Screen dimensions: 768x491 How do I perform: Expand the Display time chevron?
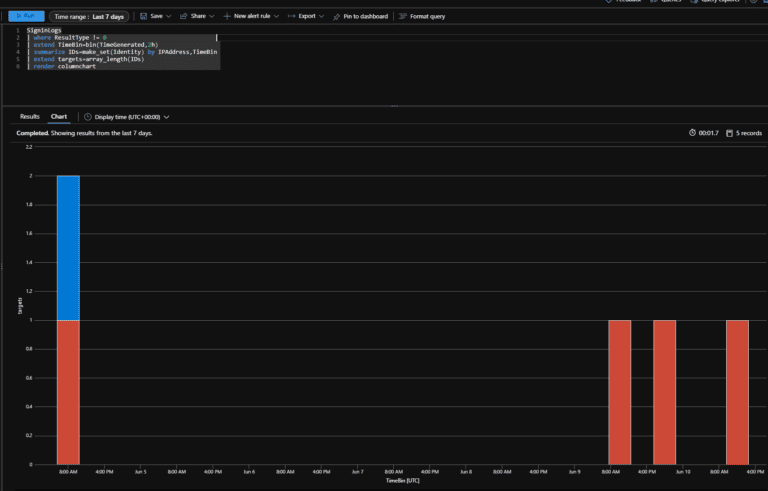167,117
